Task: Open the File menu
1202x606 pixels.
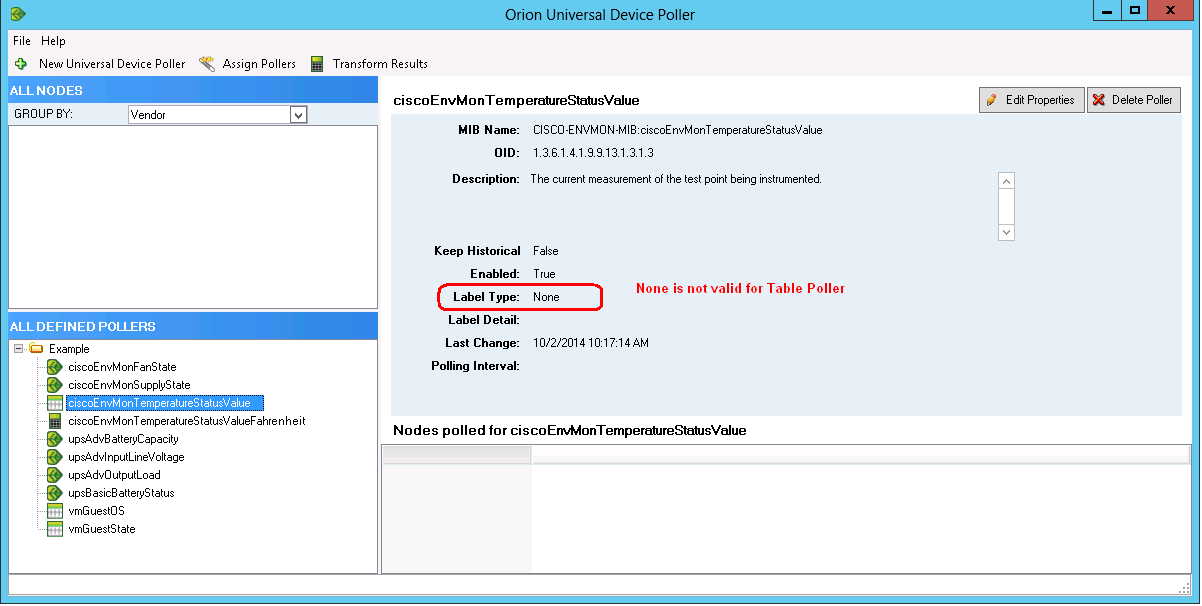Action: pyautogui.click(x=22, y=41)
